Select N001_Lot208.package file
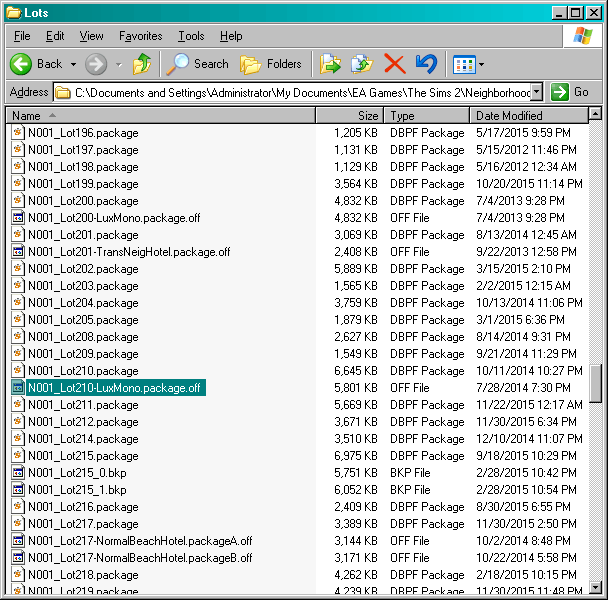This screenshot has height=600, width=608. pos(83,337)
